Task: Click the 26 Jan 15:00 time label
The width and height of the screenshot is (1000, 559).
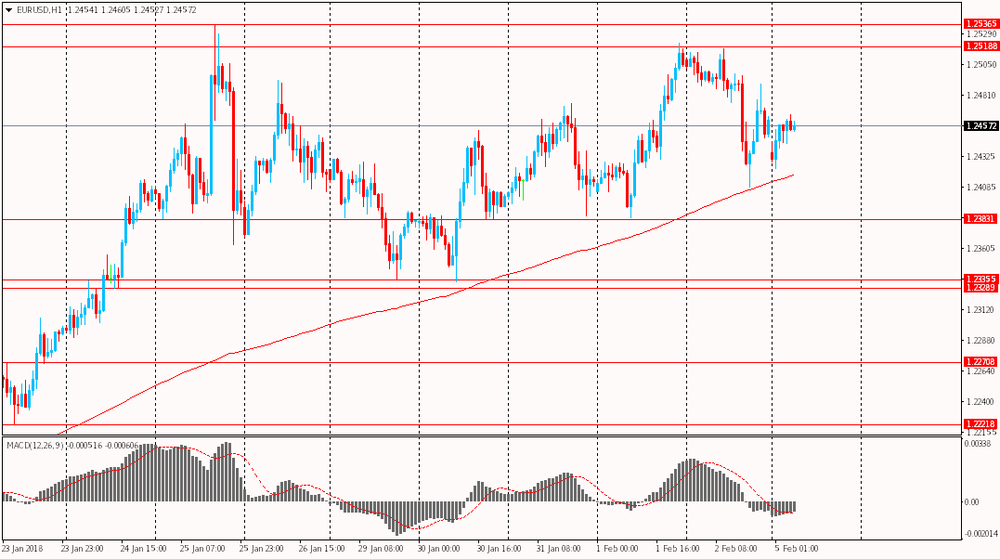Action: coord(321,548)
